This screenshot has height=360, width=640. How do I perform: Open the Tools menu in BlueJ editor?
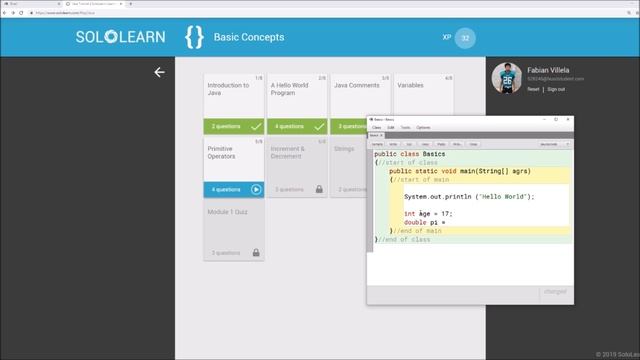click(405, 128)
